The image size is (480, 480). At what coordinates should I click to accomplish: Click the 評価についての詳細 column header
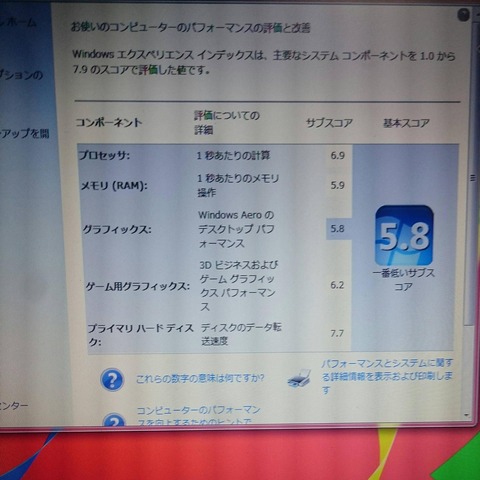[x=227, y=123]
